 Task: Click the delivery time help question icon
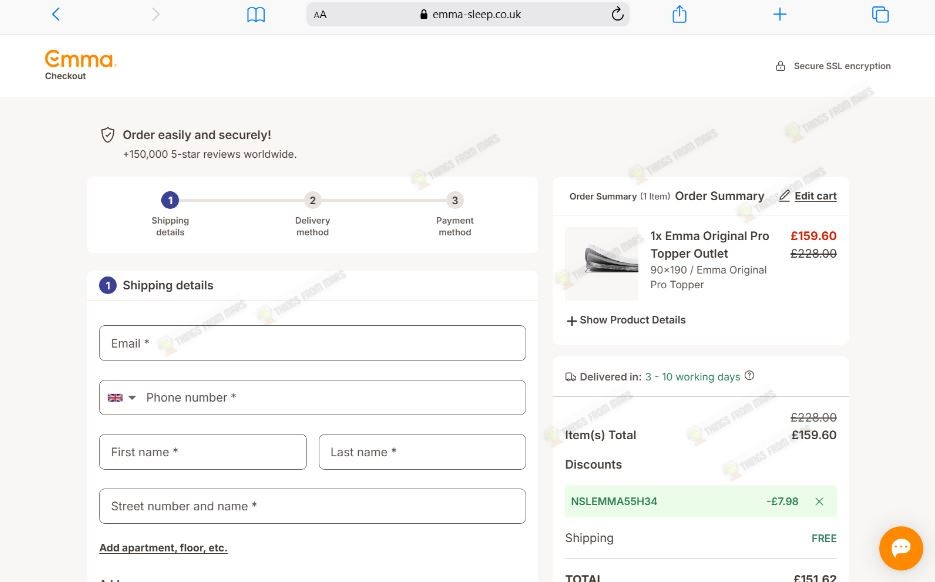click(x=750, y=376)
